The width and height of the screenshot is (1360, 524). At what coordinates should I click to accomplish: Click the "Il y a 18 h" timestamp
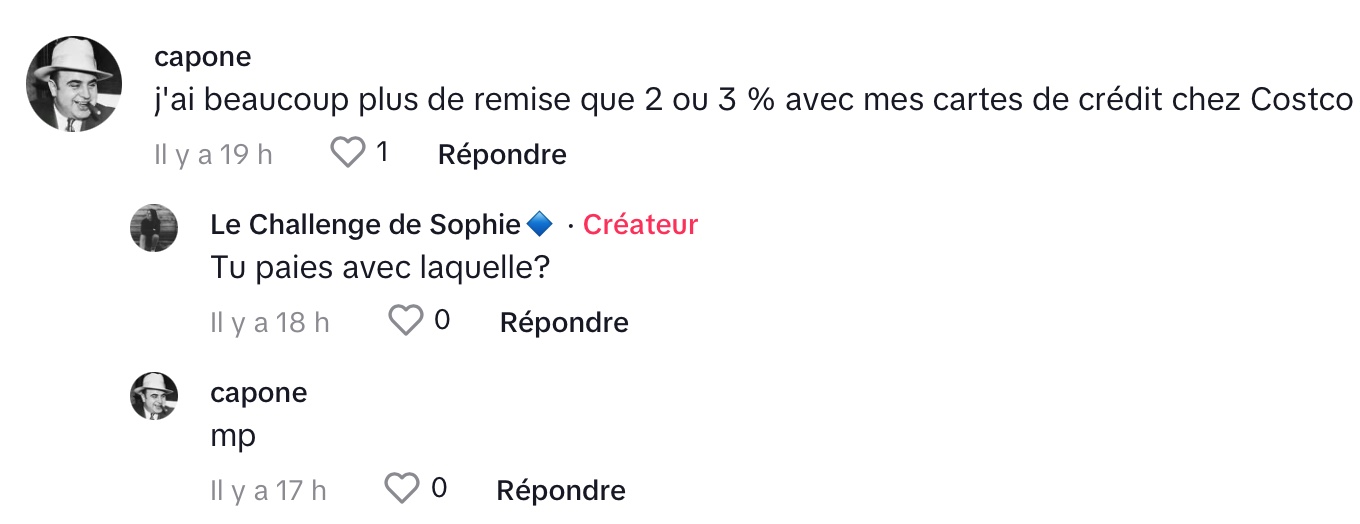pos(270,323)
